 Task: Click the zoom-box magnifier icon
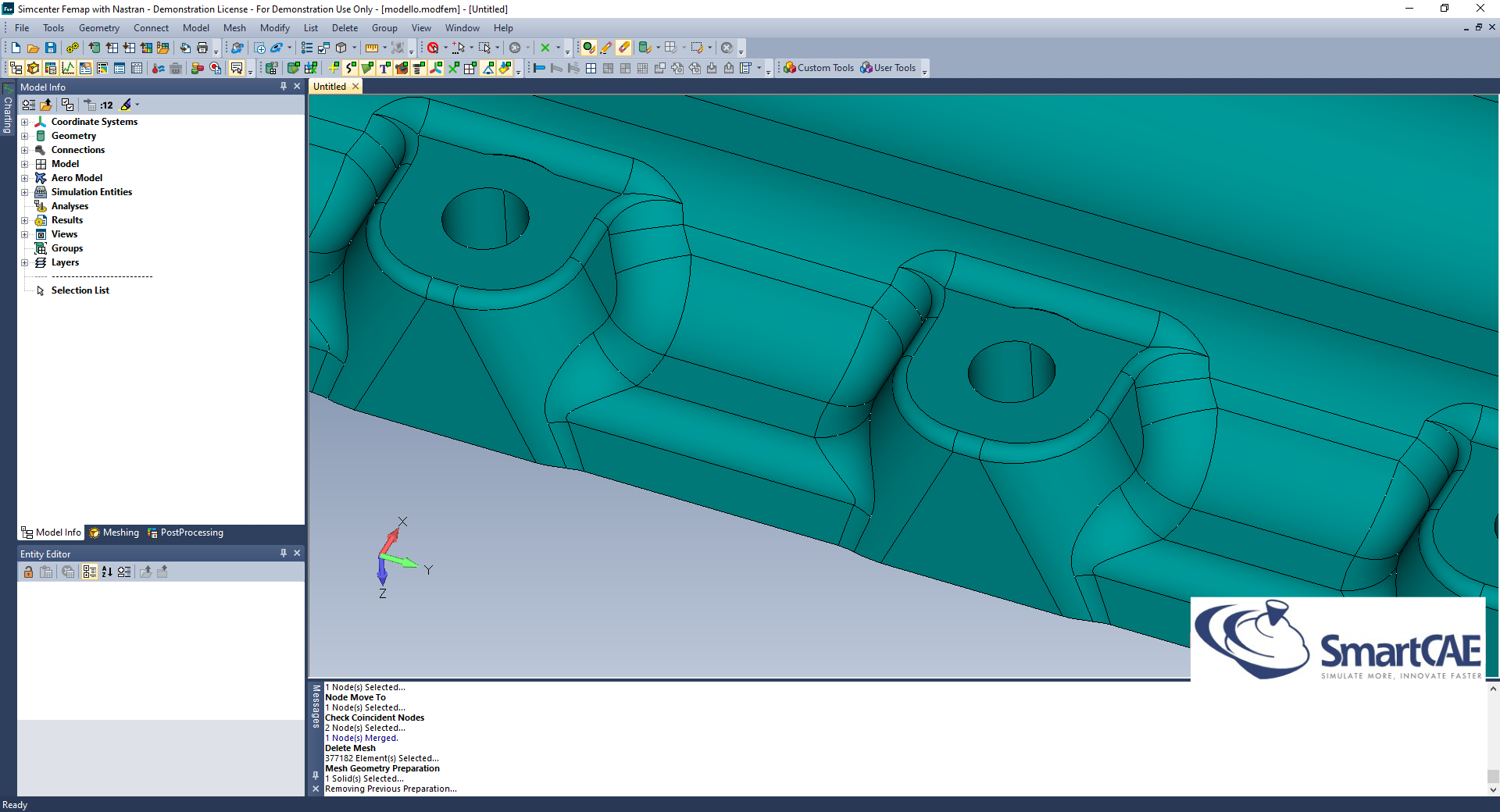[x=260, y=48]
